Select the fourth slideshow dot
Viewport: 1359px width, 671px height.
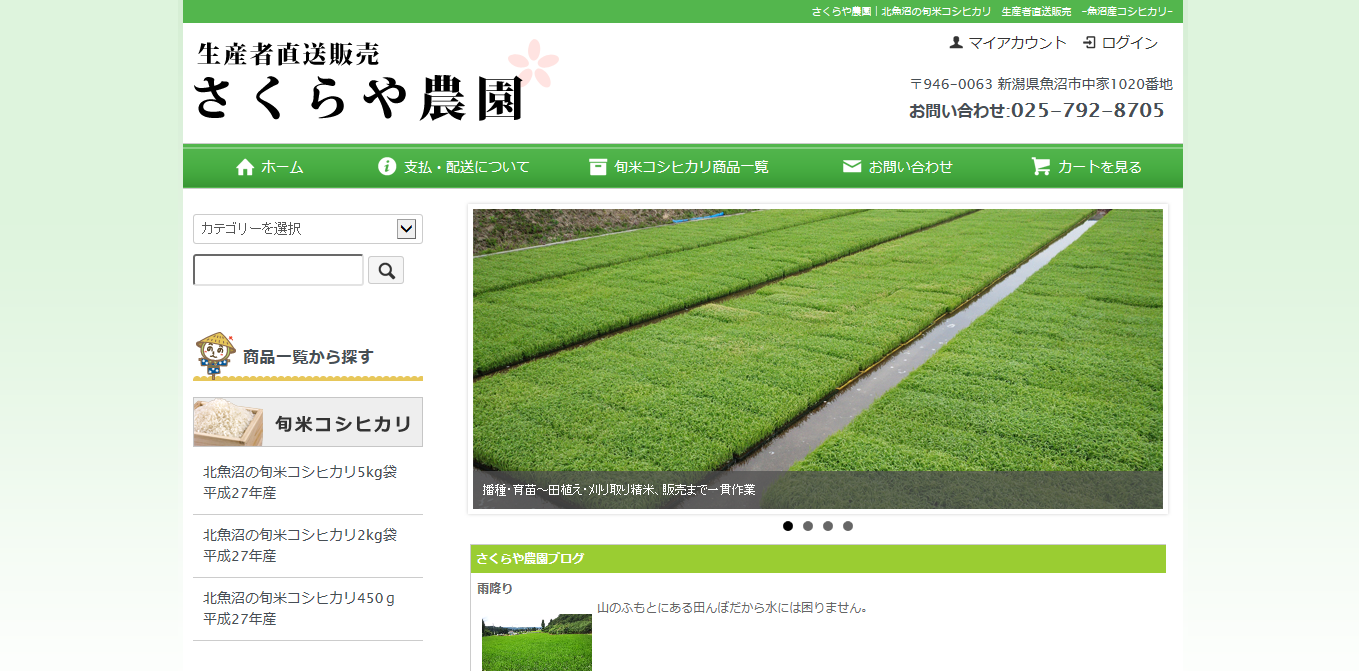point(848,526)
